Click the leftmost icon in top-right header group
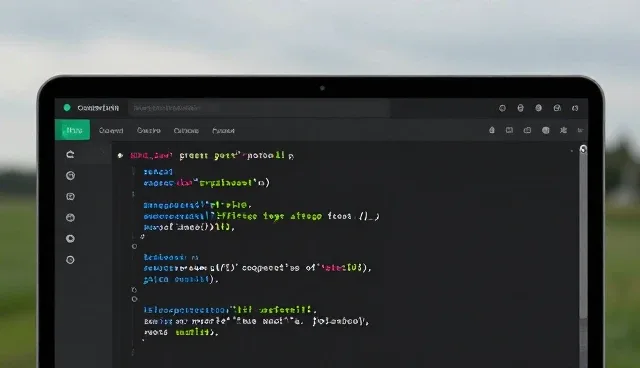This screenshot has width=640, height=368. pyautogui.click(x=502, y=108)
